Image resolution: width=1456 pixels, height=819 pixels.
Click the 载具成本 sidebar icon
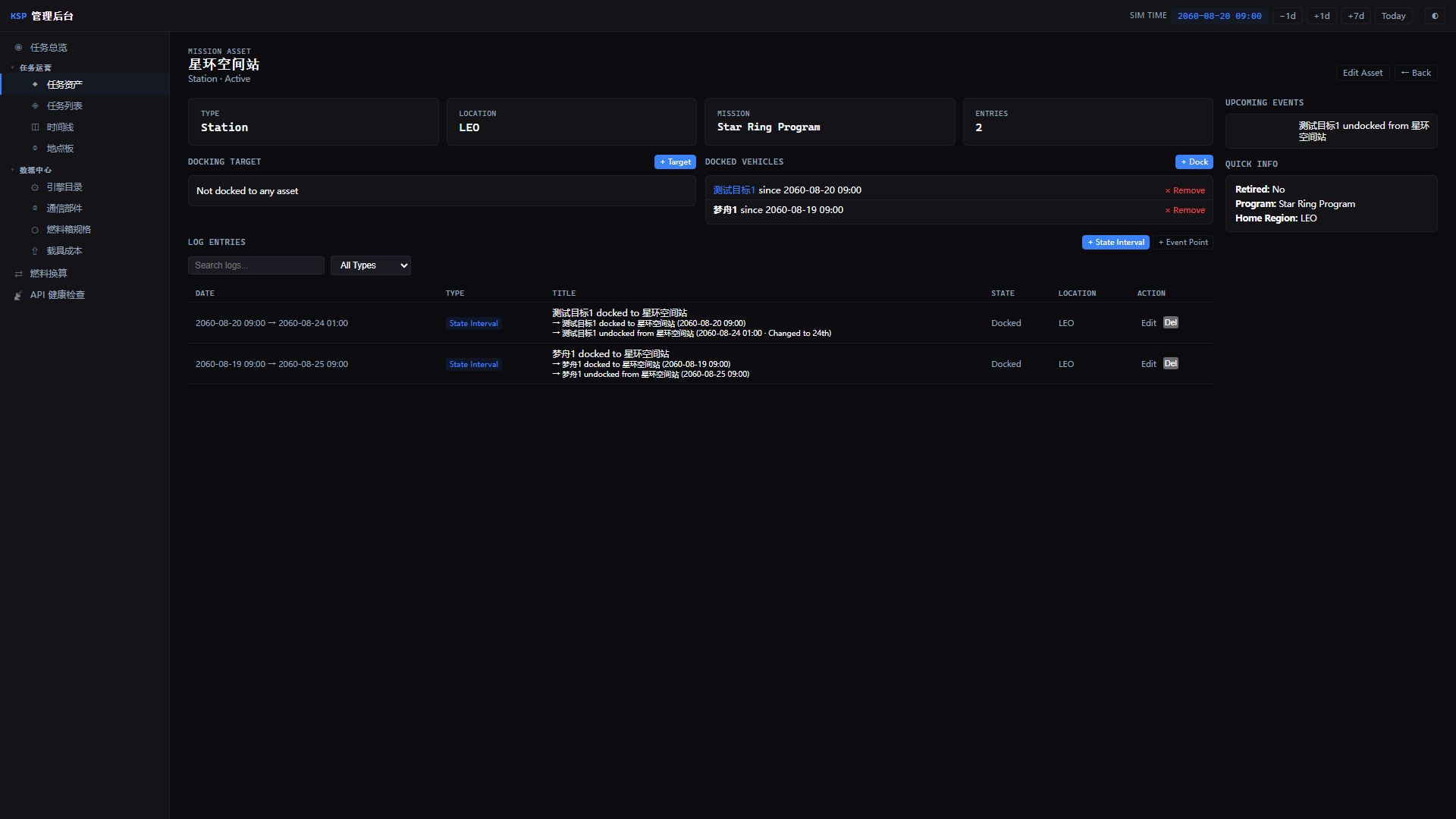pyautogui.click(x=35, y=251)
